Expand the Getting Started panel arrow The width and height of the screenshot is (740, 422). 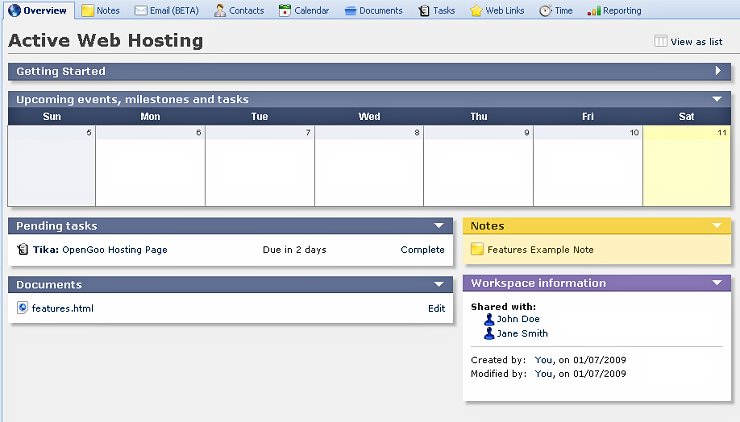[x=718, y=71]
